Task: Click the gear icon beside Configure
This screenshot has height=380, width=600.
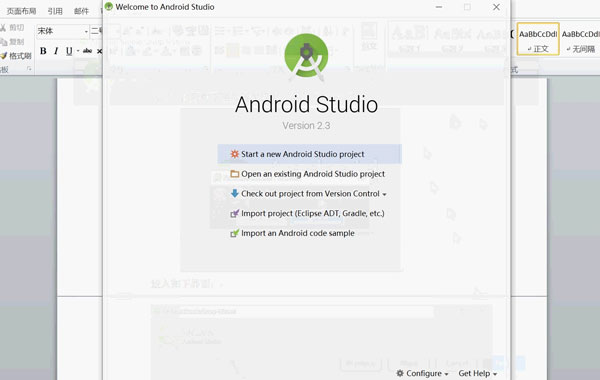Action: (400, 373)
